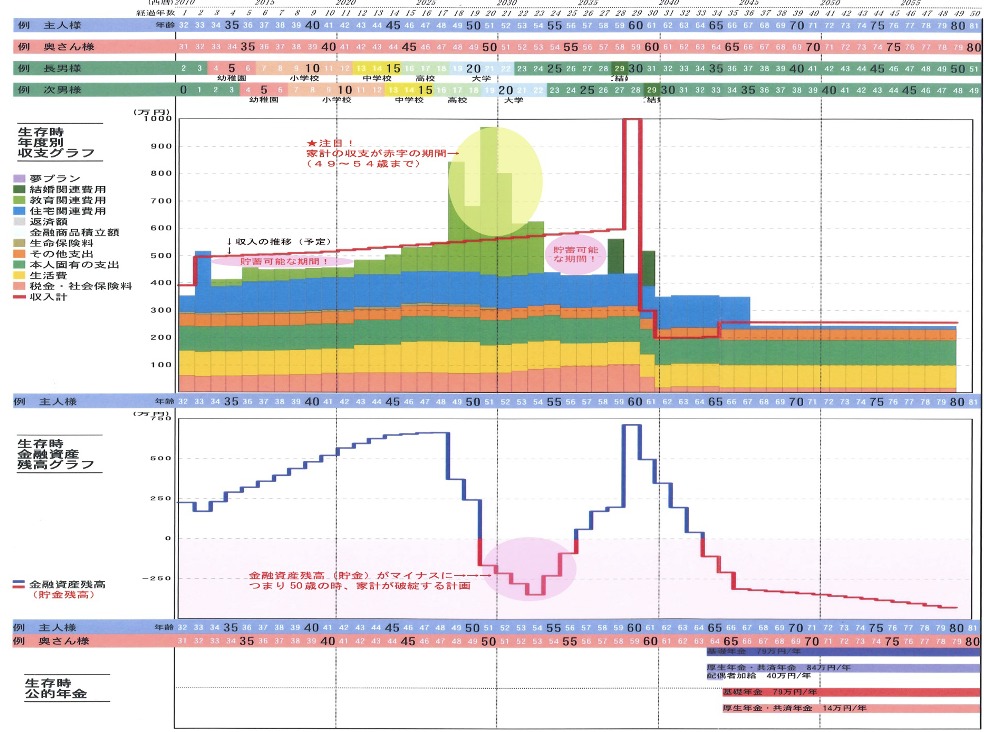
Task: Click the ★注目！ red annotation text
Action: (330, 142)
